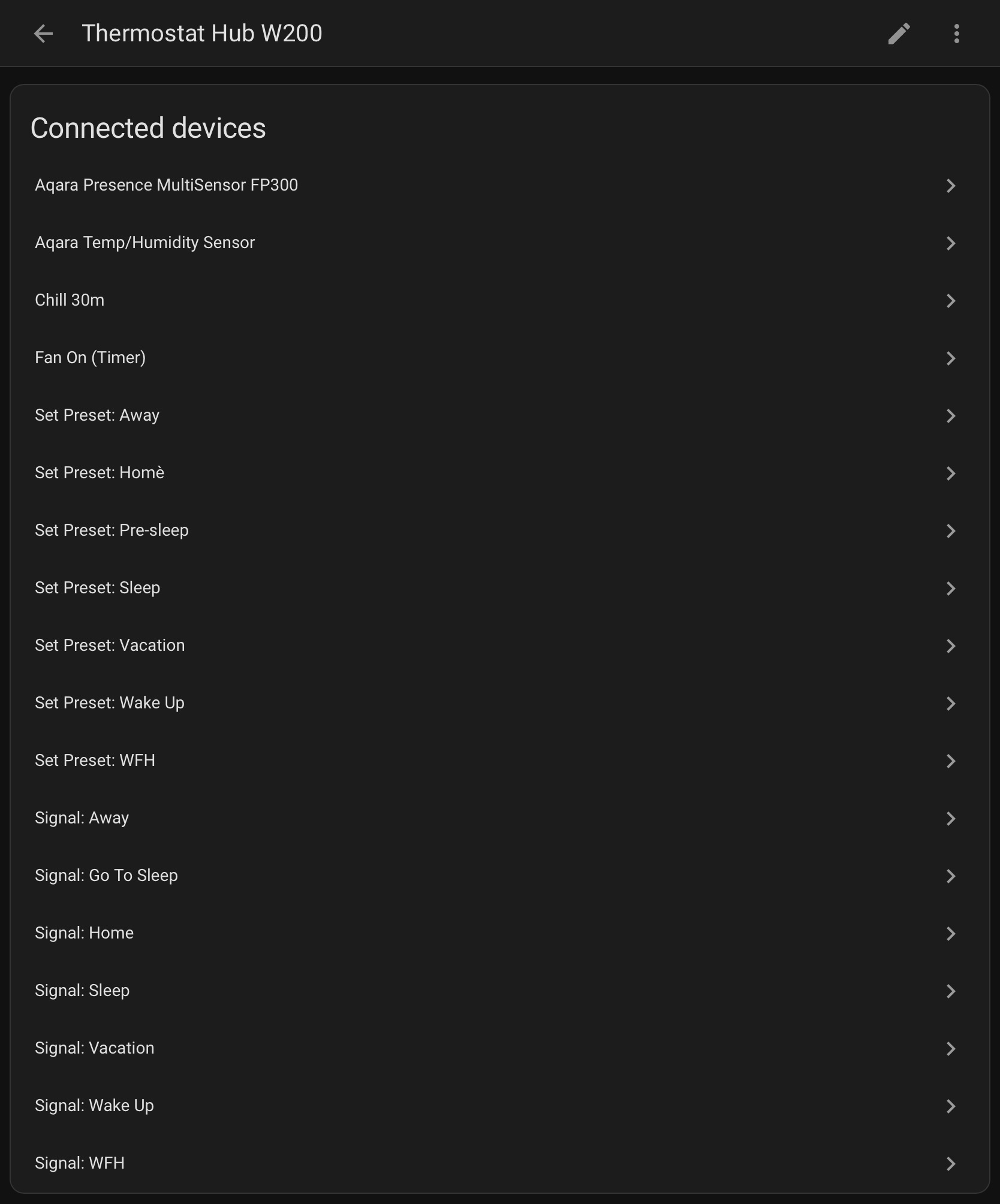Open Set Preset: Homè entry
This screenshot has height=1204, width=1000.
100,473
